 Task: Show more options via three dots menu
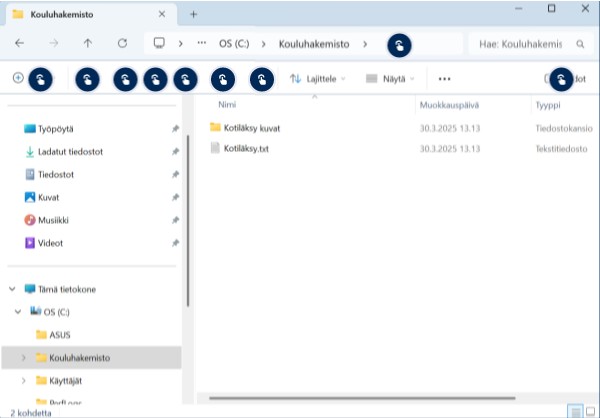[445, 78]
